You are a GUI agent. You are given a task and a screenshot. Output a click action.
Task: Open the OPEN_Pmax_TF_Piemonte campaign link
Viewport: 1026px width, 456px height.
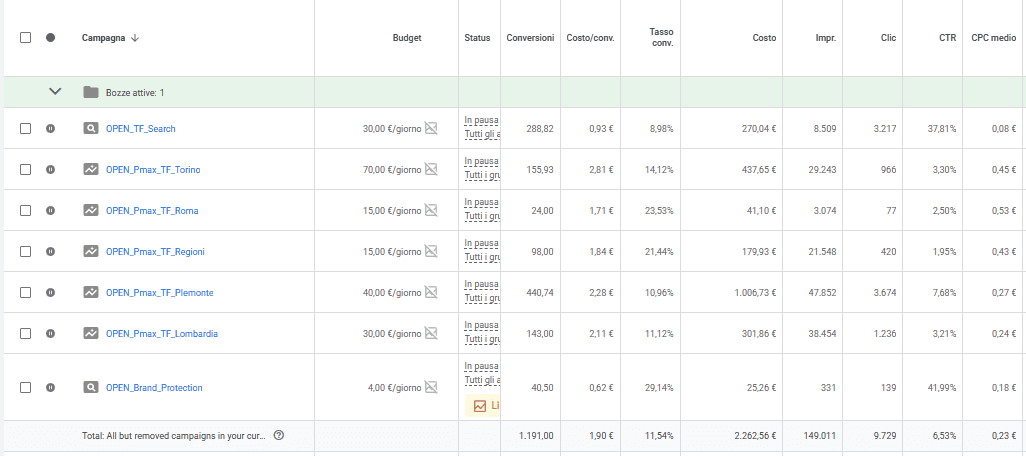click(160, 292)
